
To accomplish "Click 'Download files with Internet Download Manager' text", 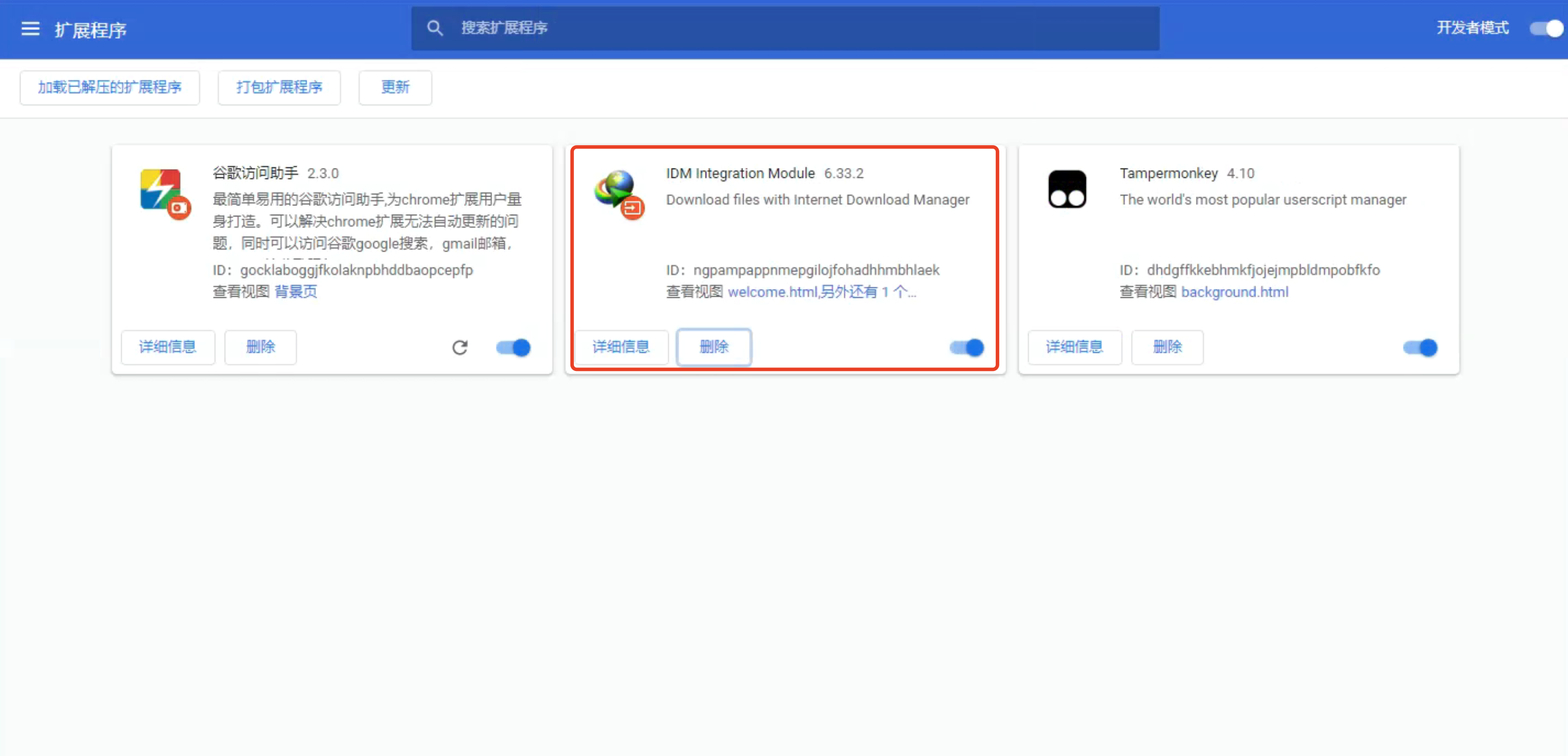I will click(817, 200).
